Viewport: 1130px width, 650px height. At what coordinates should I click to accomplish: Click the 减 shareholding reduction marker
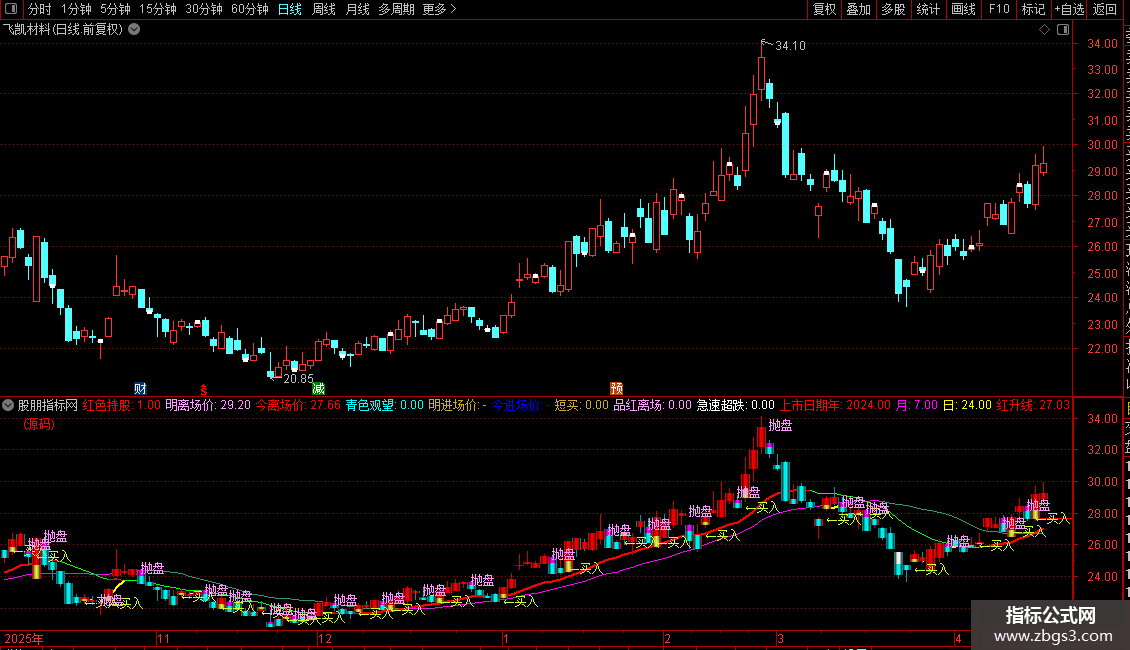tap(319, 389)
